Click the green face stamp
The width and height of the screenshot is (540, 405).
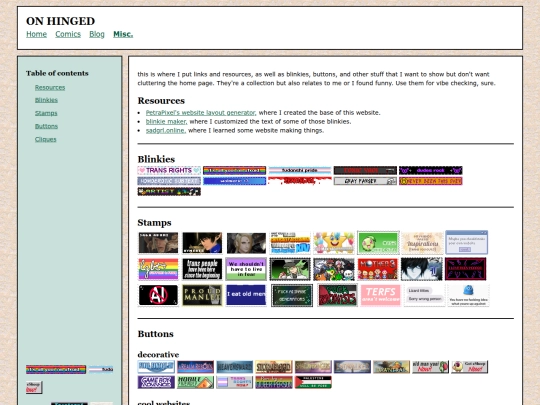(x=378, y=243)
